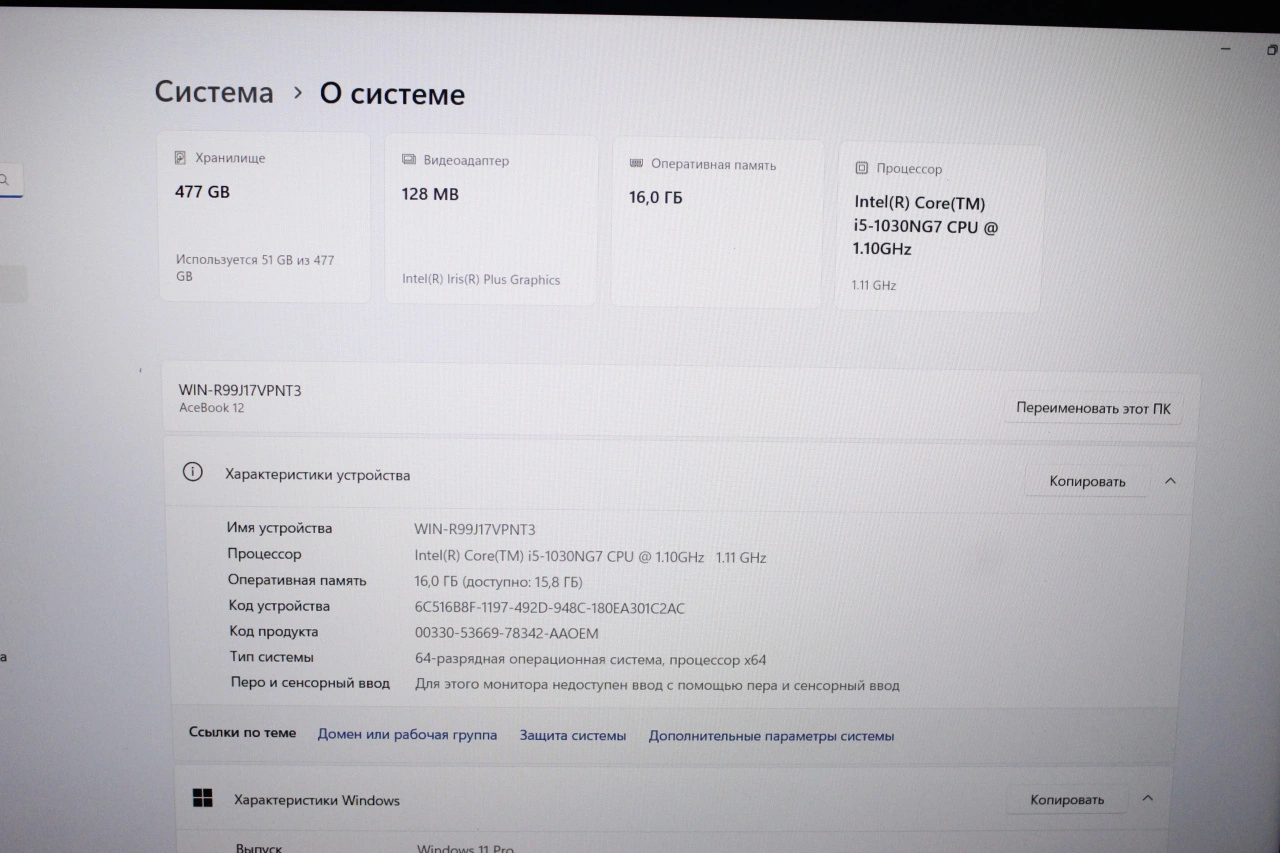Click the О системе page title
Screen dimensions: 1280x853
[x=392, y=94]
